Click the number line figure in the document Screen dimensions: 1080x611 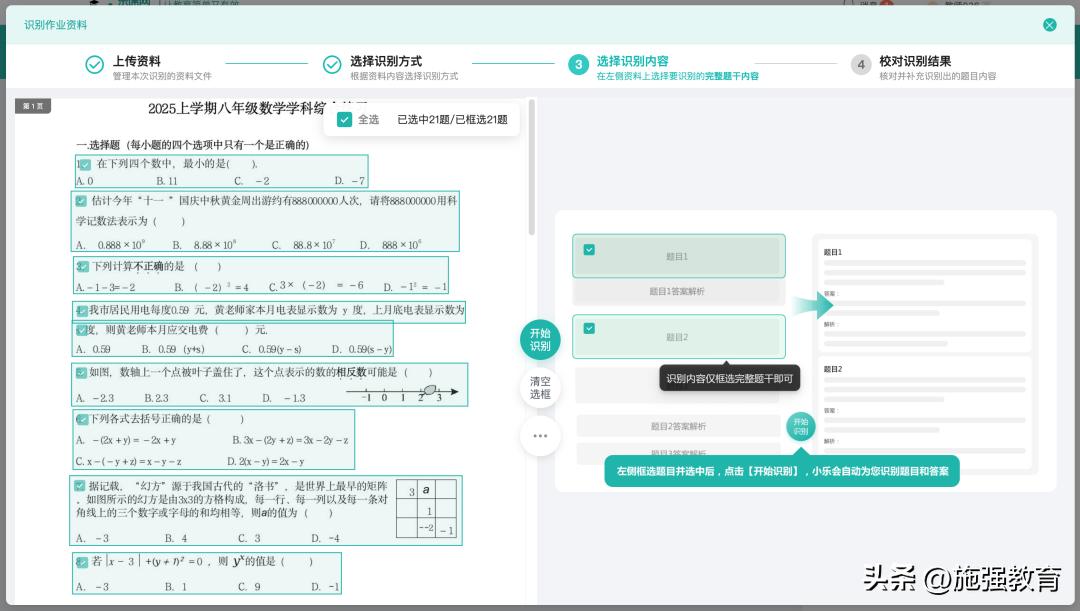(402, 393)
